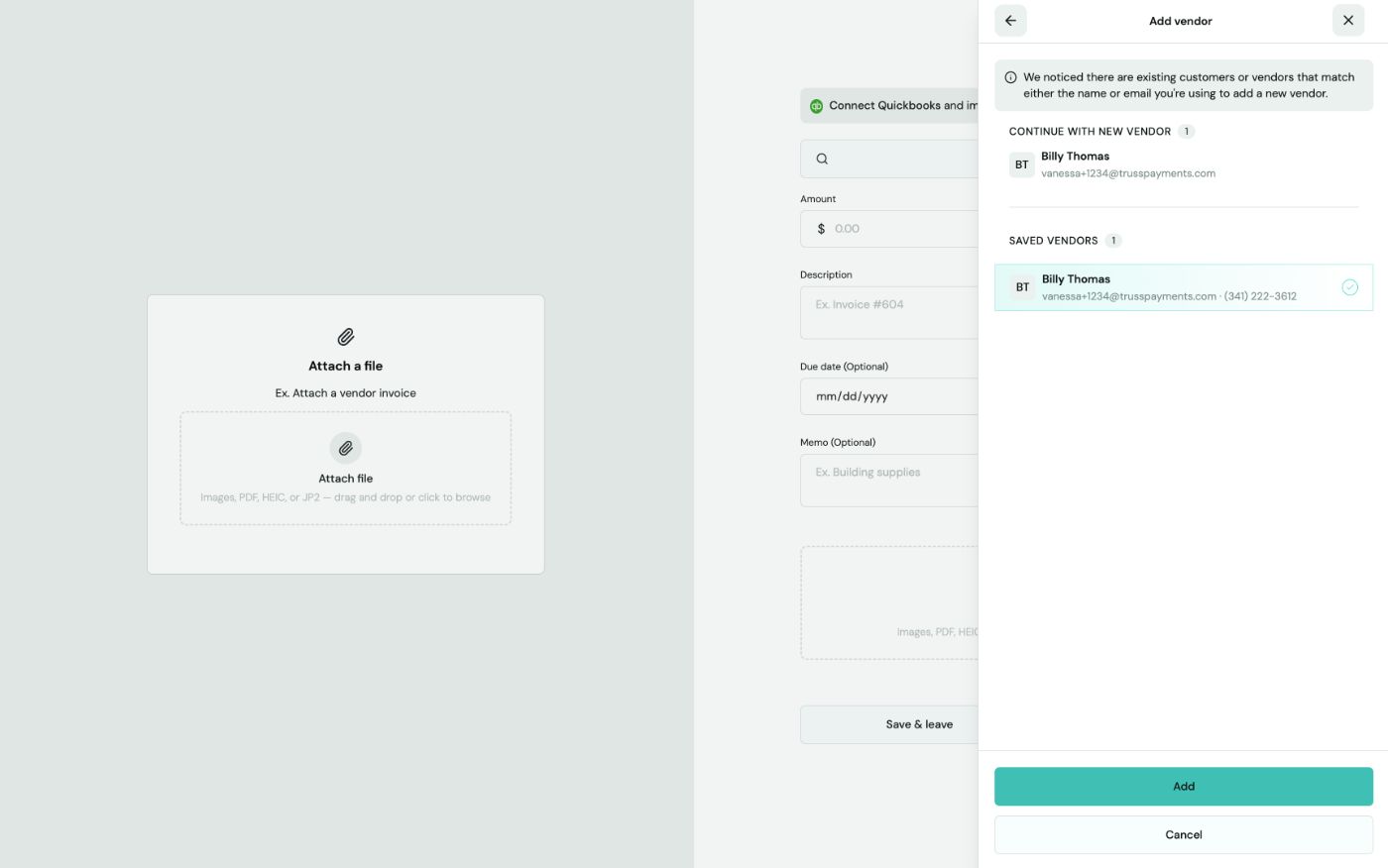The height and width of the screenshot is (868, 1388).
Task: Click the form's dashed upload area
Action: click(x=889, y=602)
